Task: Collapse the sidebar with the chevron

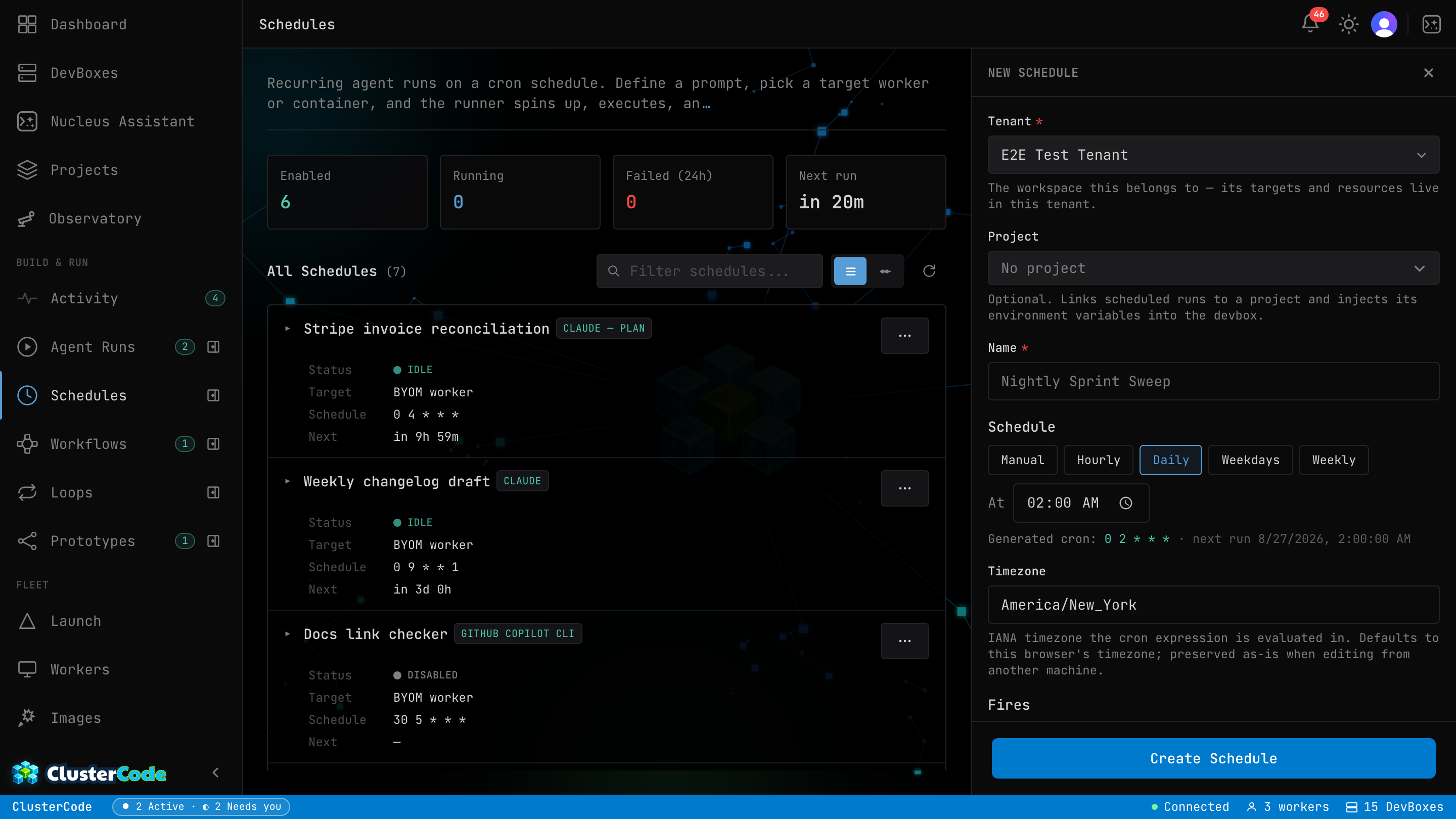Action: (x=215, y=772)
